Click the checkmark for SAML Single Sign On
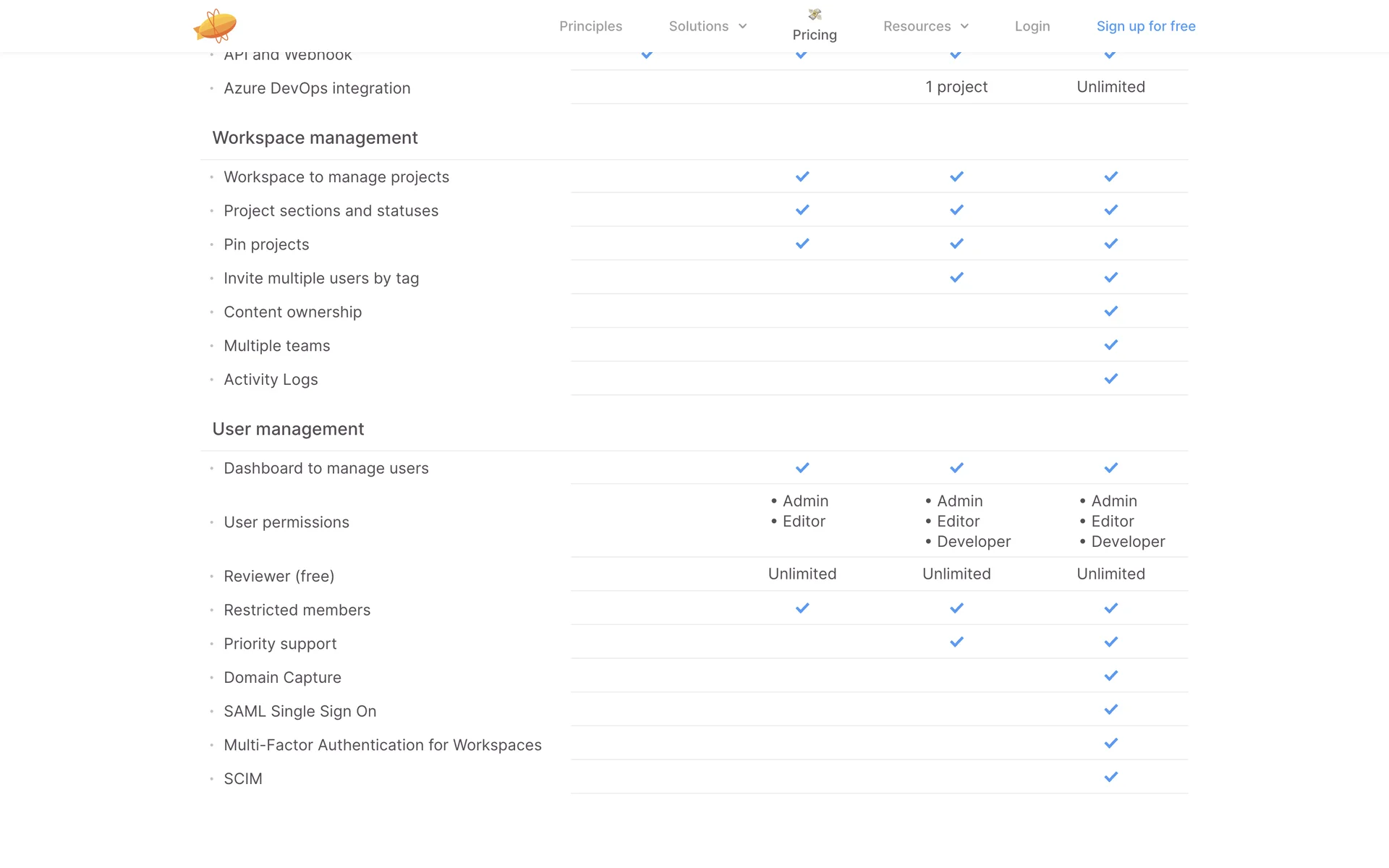 pos(1111,710)
